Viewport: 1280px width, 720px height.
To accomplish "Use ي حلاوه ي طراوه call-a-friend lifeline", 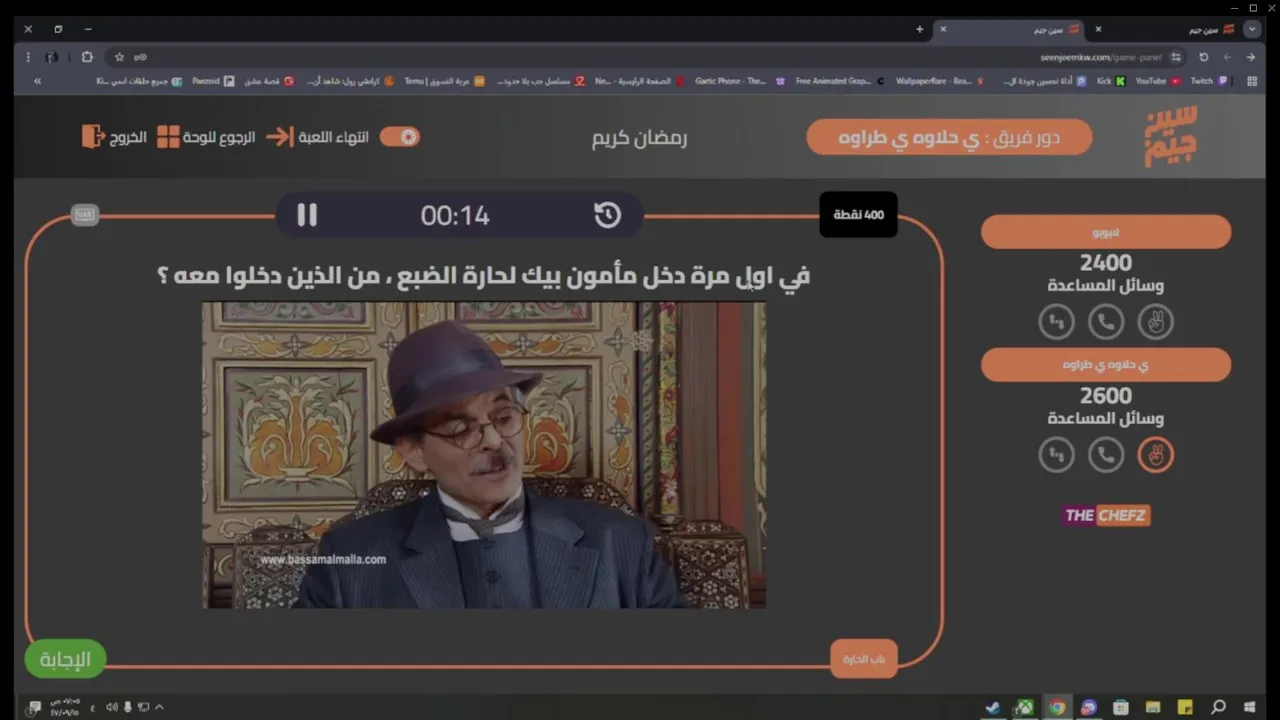I will pos(1106,455).
